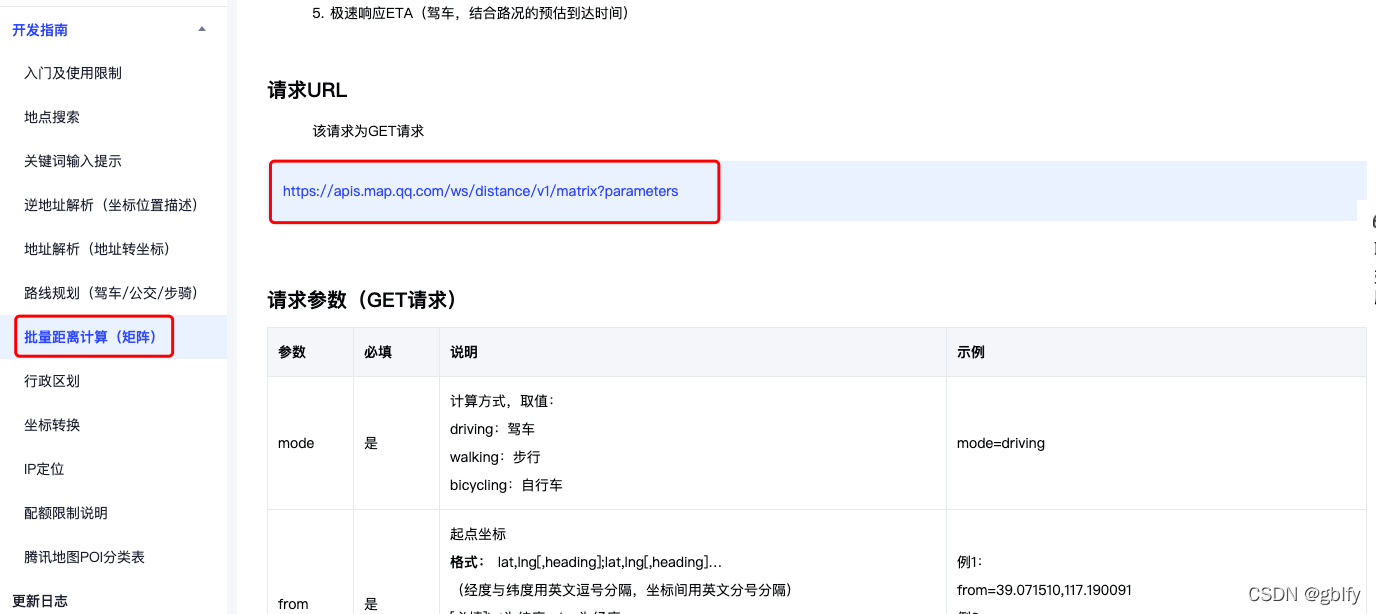The image size is (1376, 614).
Task: Click walking：步行 option text
Action: [495, 457]
